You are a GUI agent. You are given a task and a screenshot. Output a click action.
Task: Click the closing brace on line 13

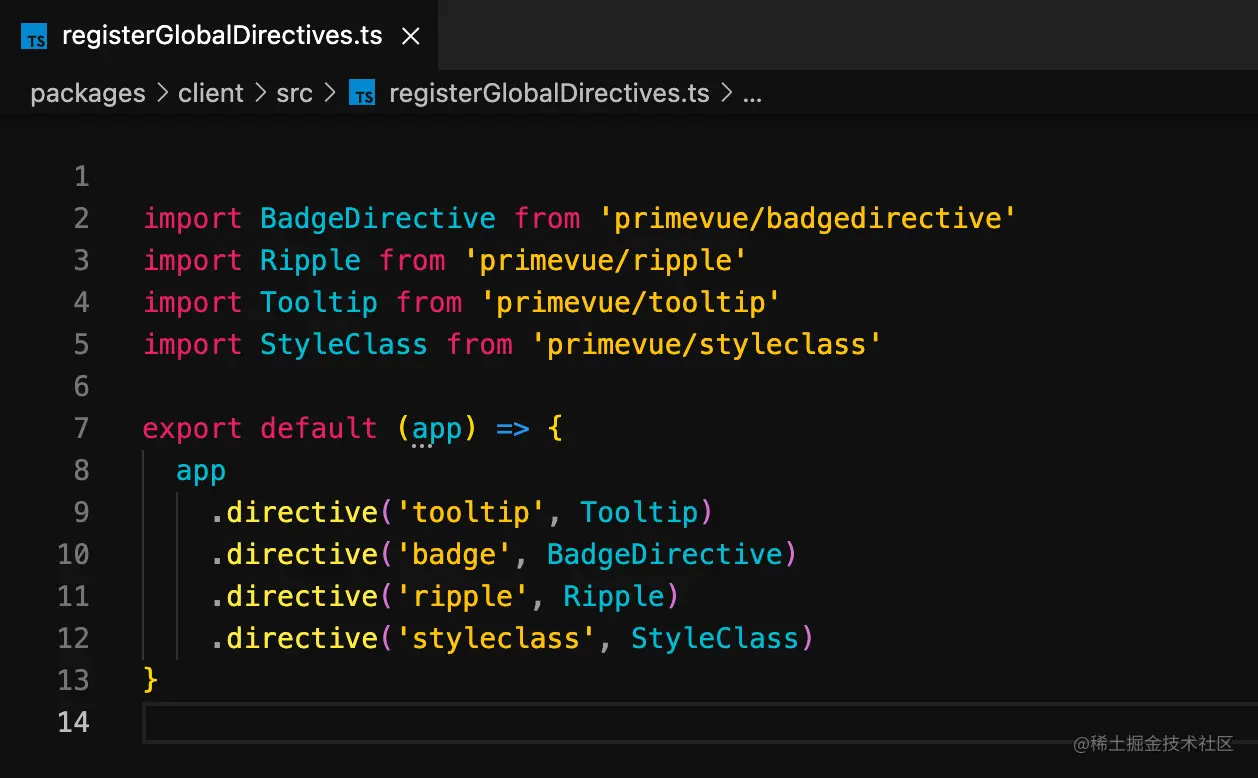(151, 681)
